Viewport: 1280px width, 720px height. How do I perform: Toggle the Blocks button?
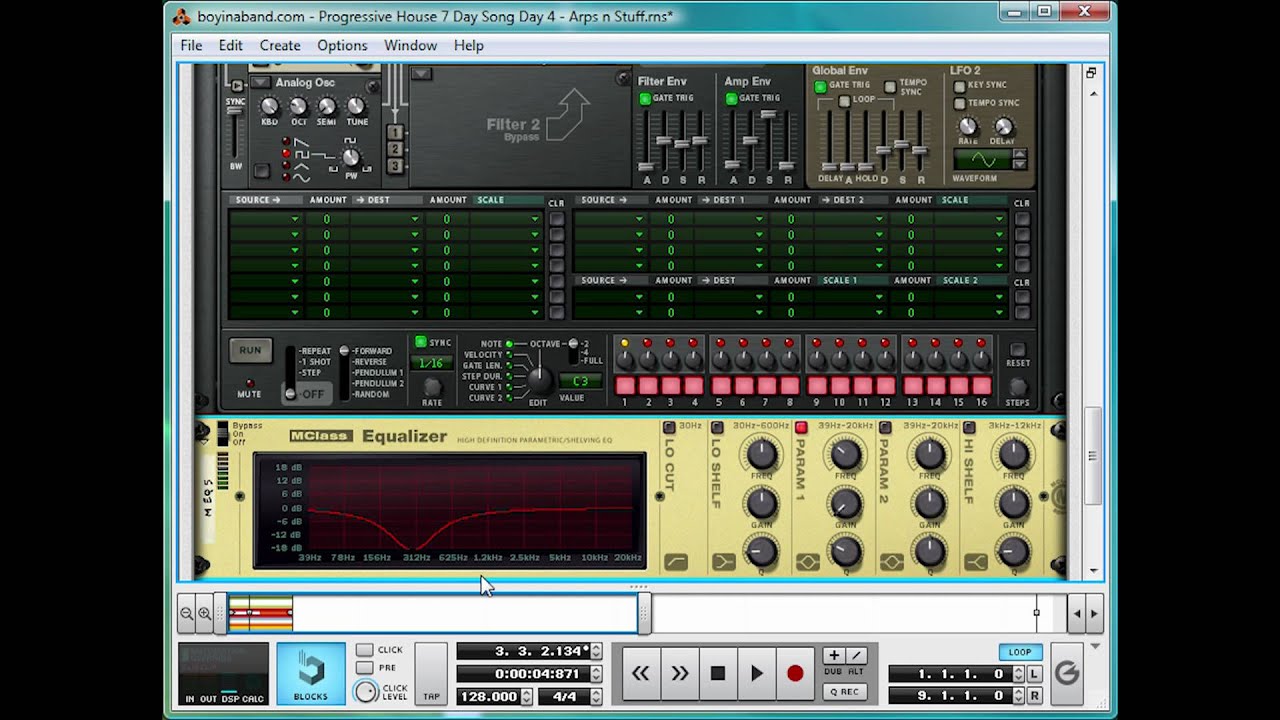[310, 673]
